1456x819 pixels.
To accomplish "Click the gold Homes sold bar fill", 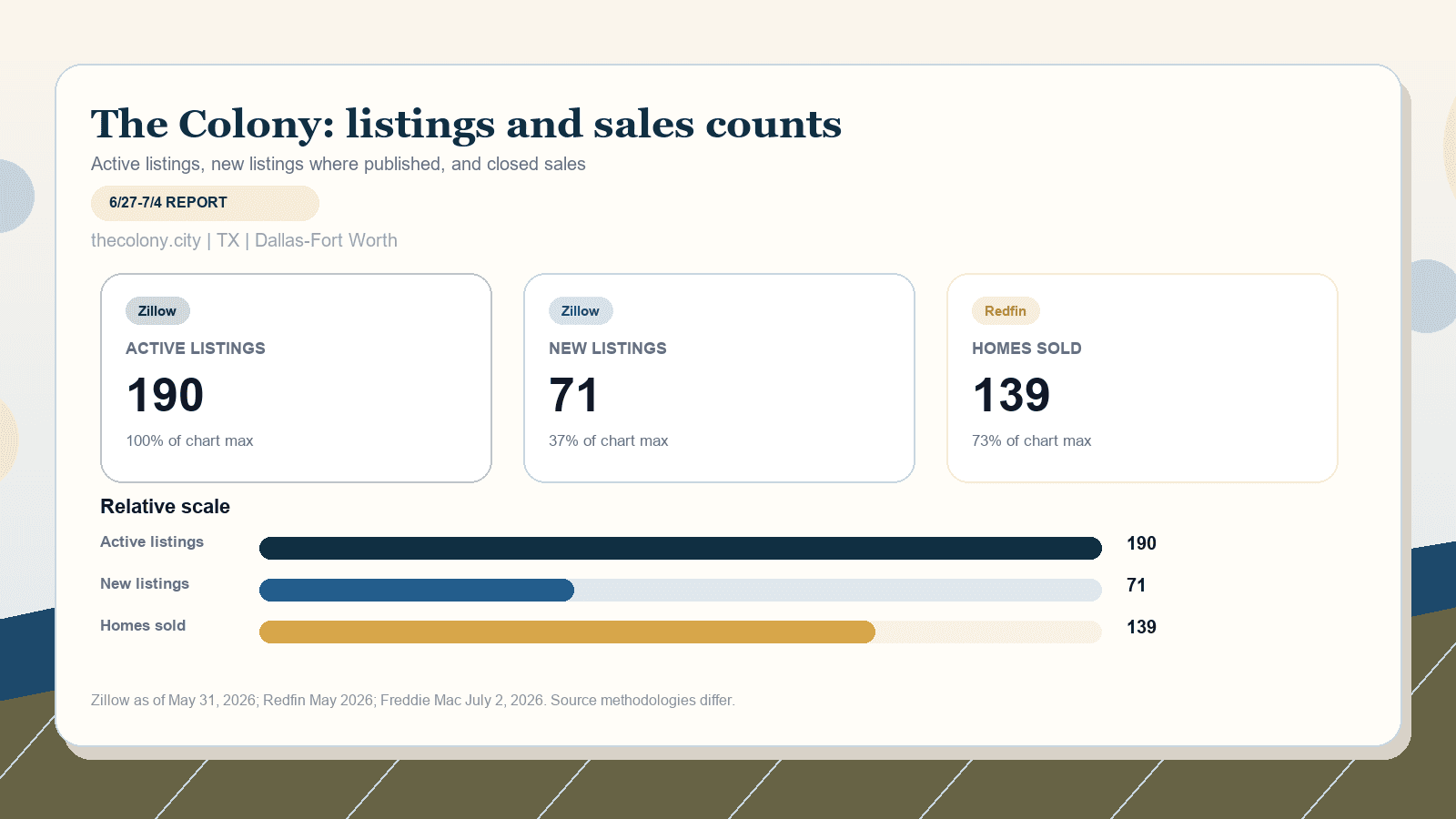I will pyautogui.click(x=567, y=632).
